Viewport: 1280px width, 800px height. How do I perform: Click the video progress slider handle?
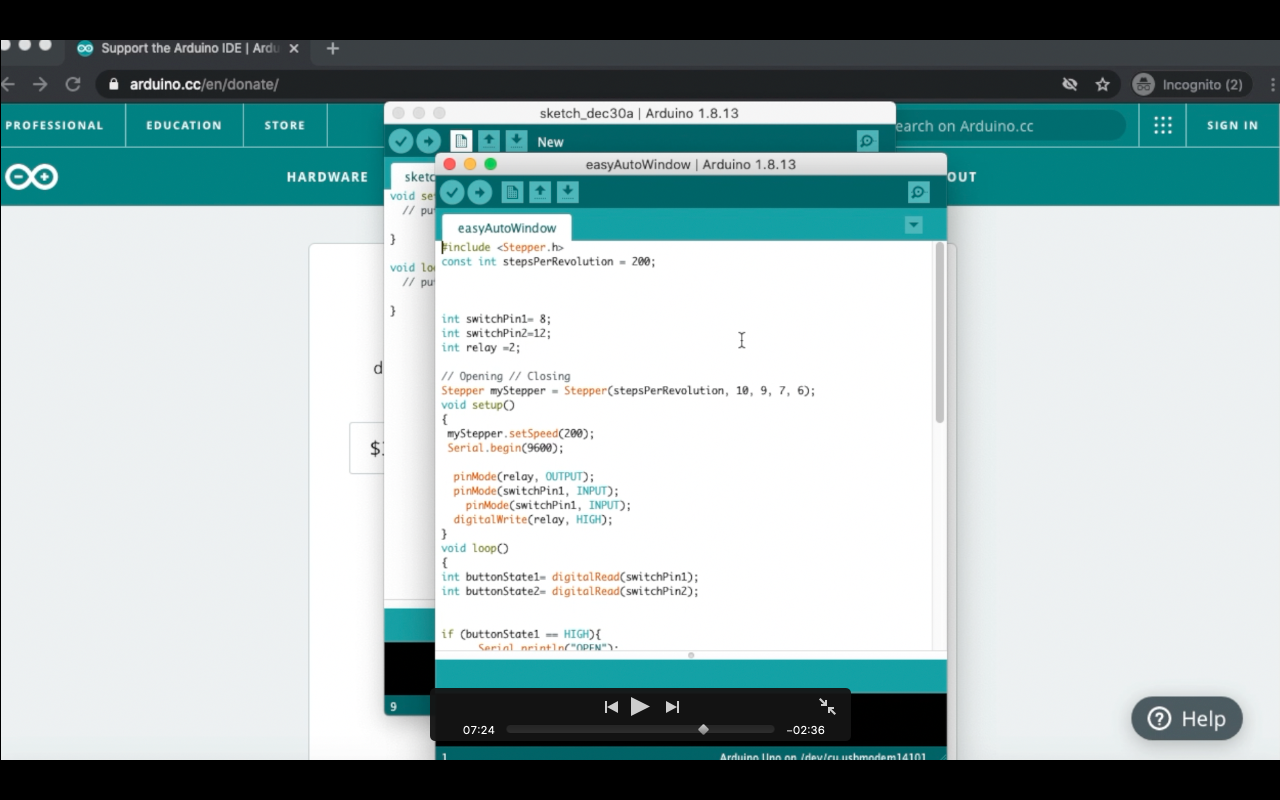pos(703,730)
